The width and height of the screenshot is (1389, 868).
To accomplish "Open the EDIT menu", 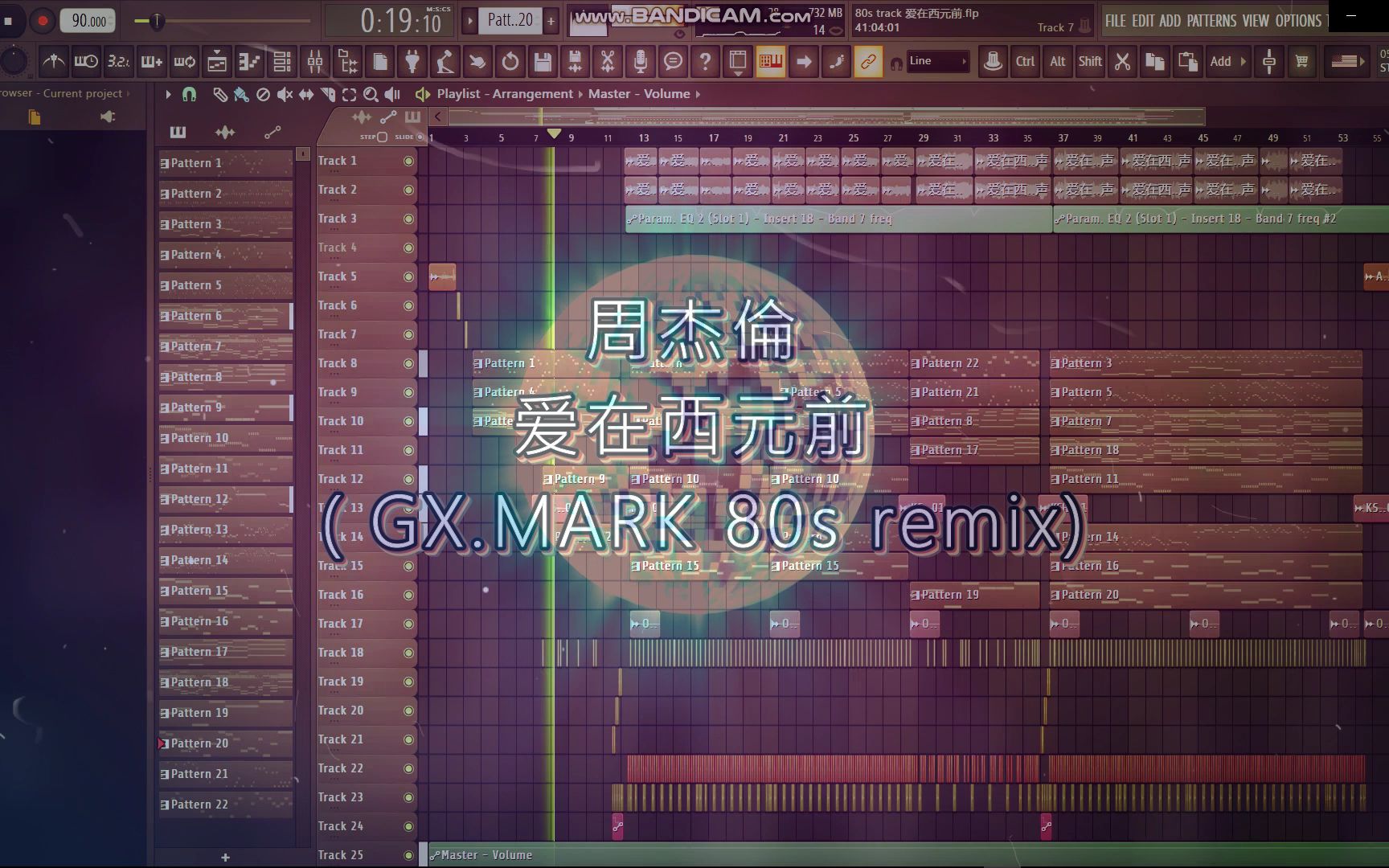I will point(1143,21).
